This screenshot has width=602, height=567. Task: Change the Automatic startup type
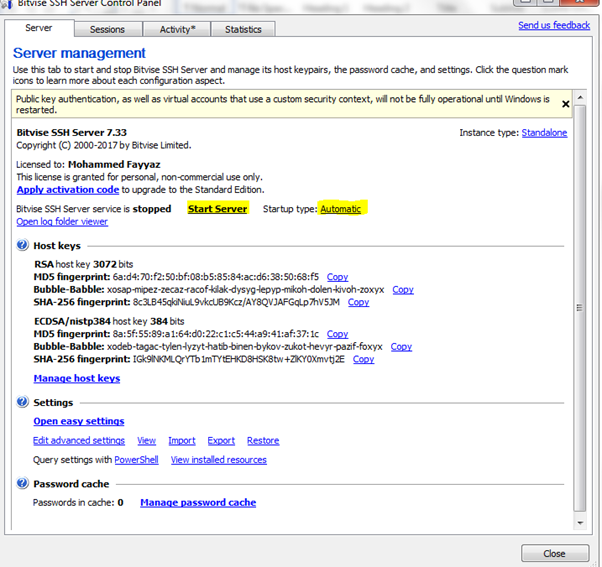tap(341, 209)
